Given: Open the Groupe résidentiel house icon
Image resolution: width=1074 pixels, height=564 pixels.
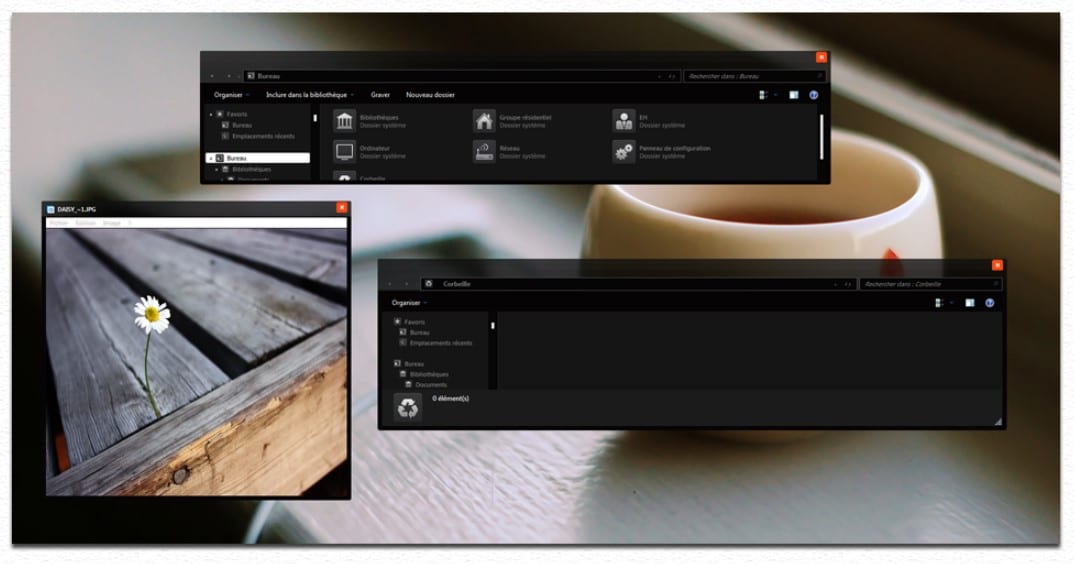Looking at the screenshot, I should (484, 121).
